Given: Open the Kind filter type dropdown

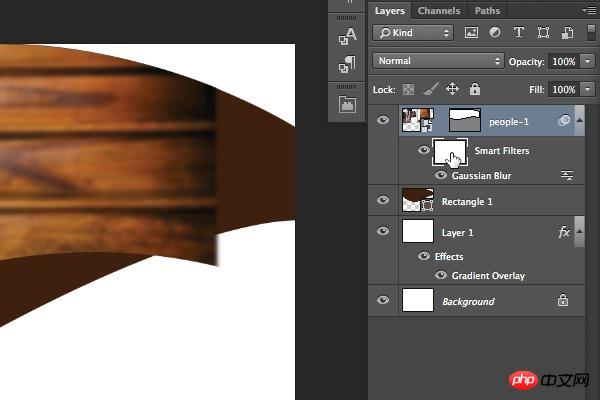Looking at the screenshot, I should click(413, 33).
